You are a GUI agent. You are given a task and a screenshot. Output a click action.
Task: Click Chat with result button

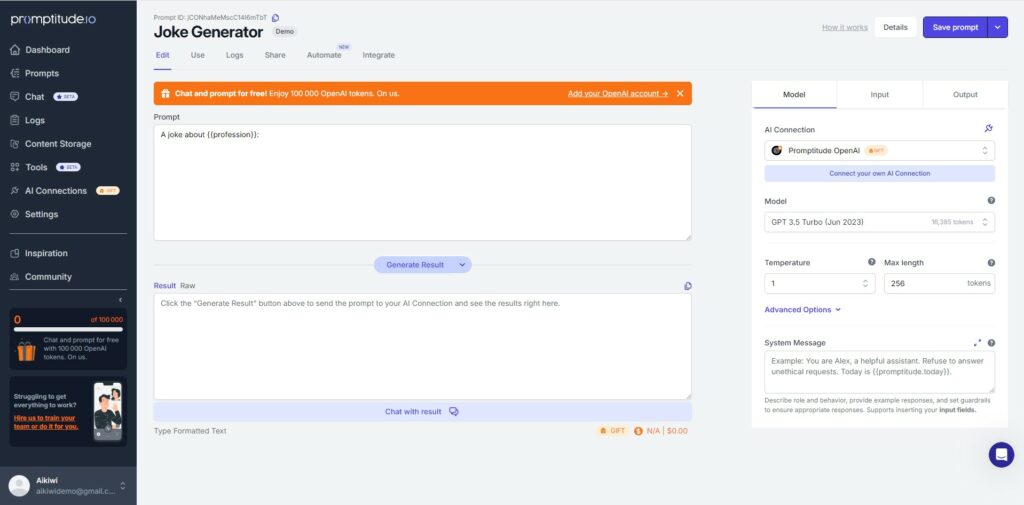(423, 412)
